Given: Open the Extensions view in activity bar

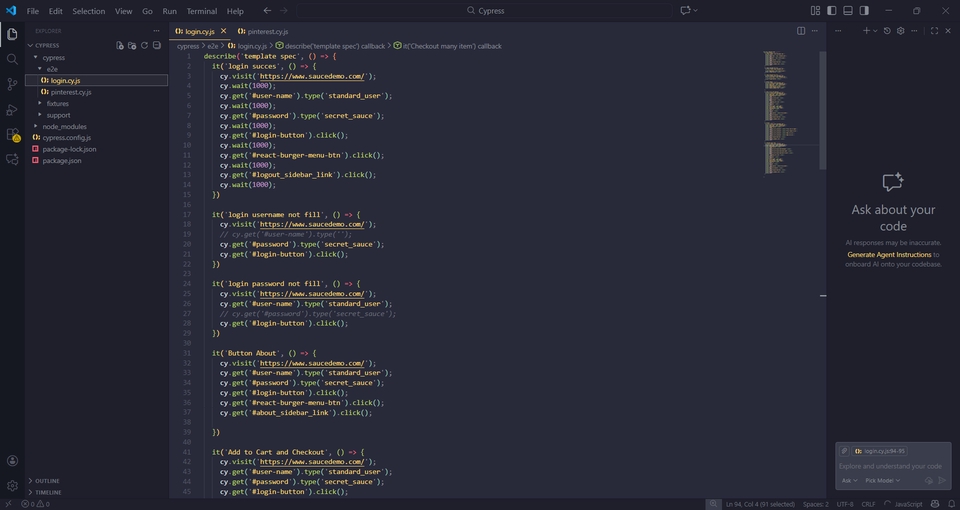Looking at the screenshot, I should 12,135.
